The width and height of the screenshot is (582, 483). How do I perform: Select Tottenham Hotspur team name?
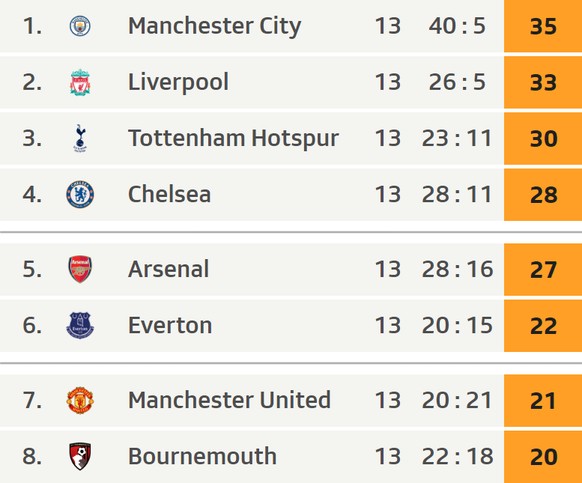[233, 138]
